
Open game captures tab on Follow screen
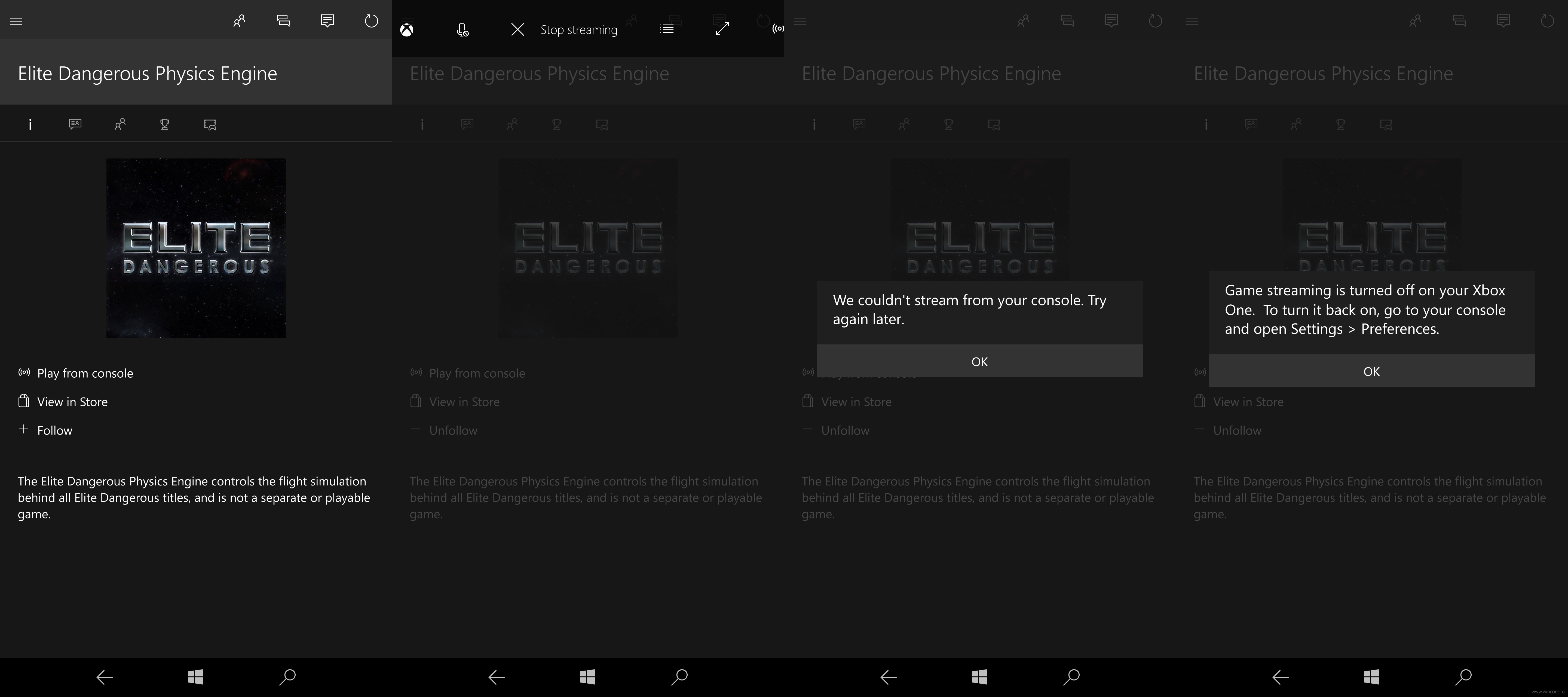(x=210, y=125)
